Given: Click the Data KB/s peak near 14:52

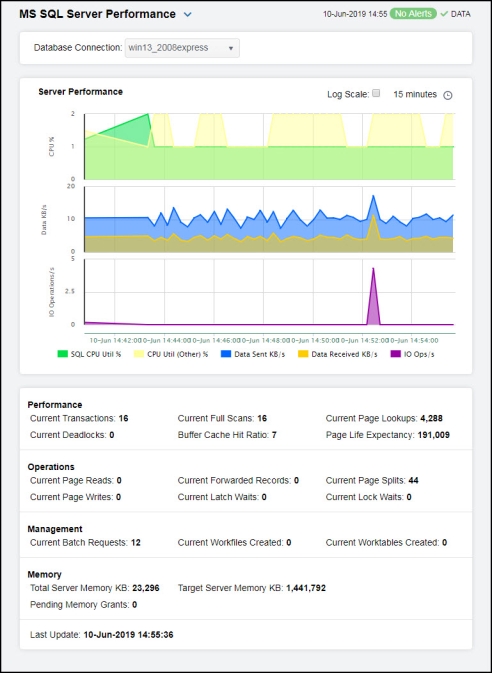Looking at the screenshot, I should 374,196.
